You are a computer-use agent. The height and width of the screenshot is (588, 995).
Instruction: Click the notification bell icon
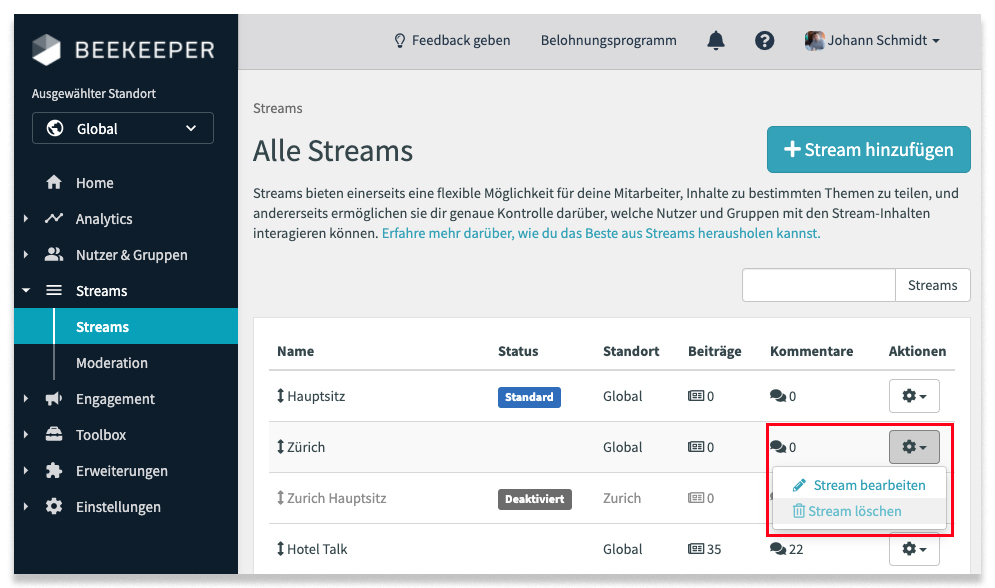point(715,41)
